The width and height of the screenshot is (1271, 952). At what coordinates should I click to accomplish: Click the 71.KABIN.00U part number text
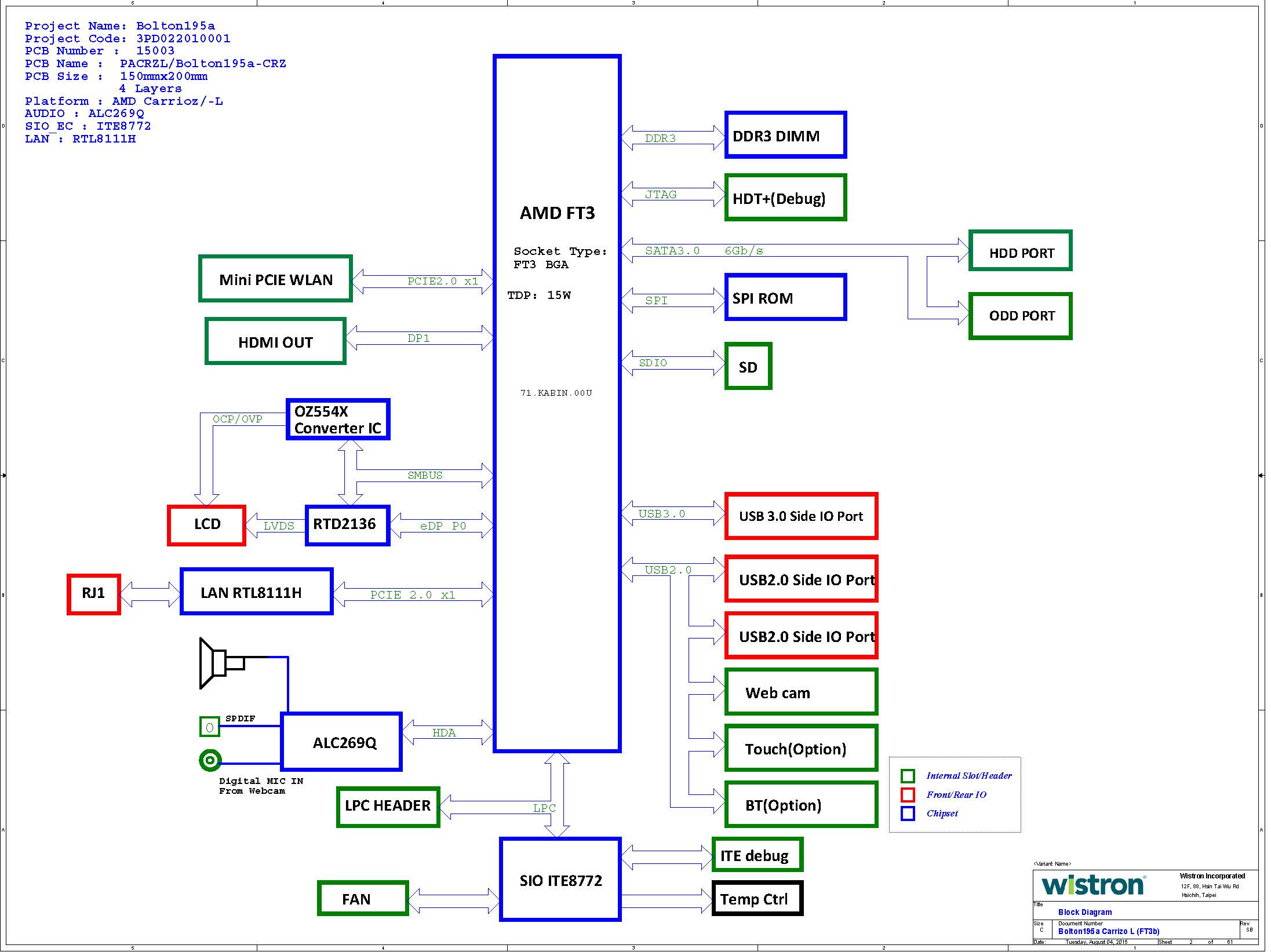(556, 393)
